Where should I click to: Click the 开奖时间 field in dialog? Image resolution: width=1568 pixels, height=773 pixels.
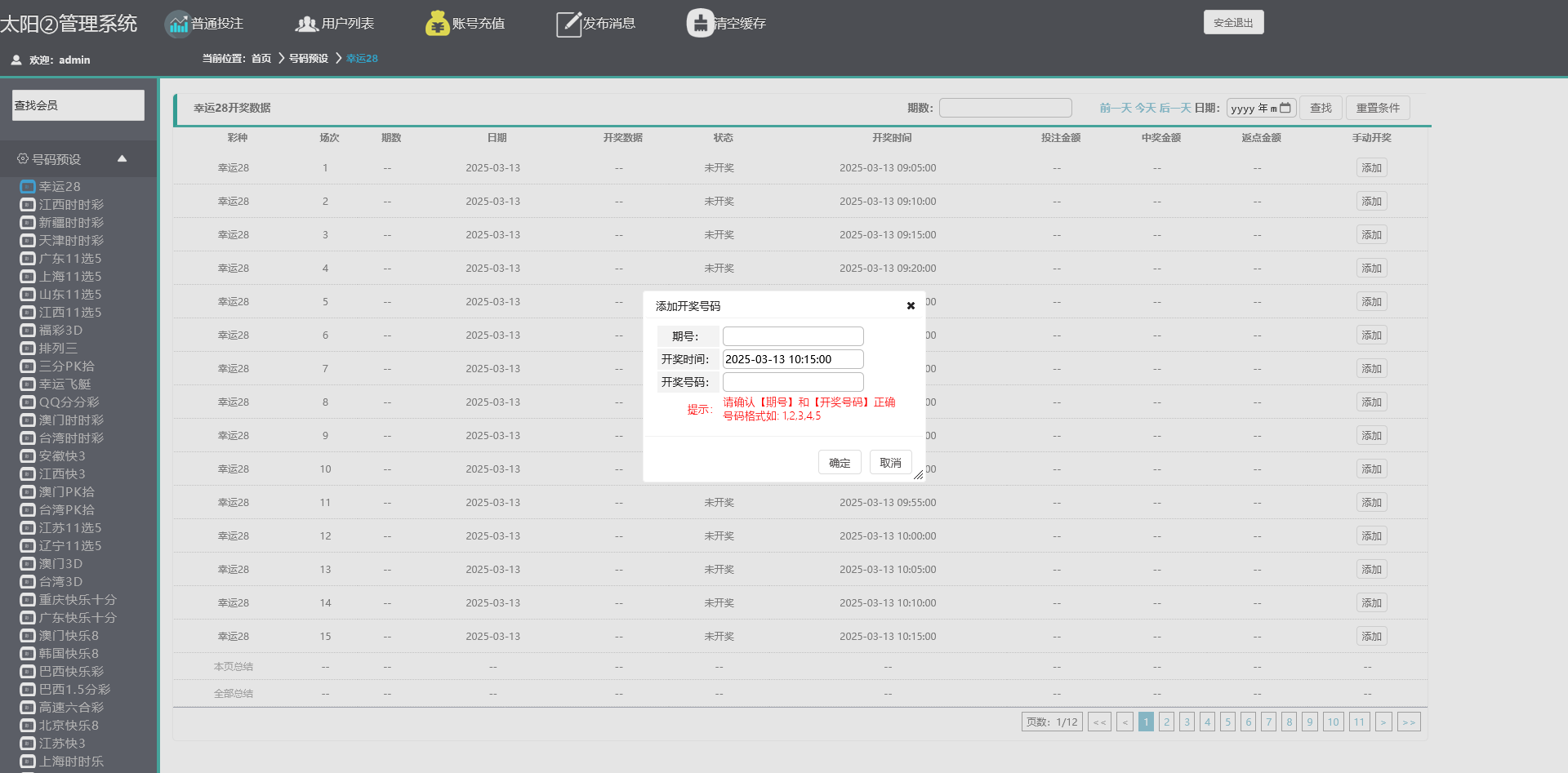point(793,359)
